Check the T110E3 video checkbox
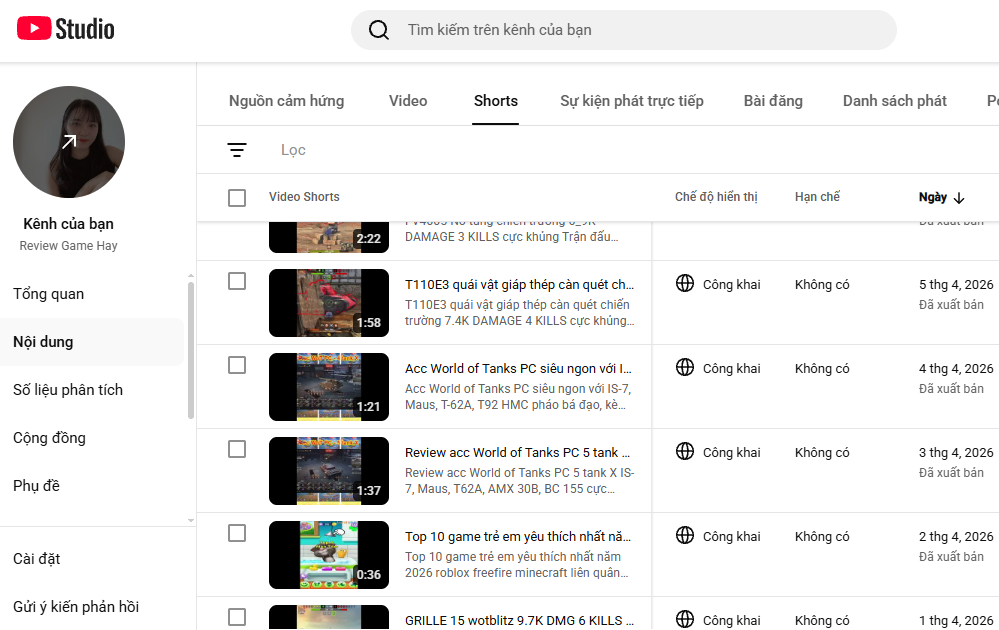This screenshot has height=630, width=999. click(x=237, y=281)
